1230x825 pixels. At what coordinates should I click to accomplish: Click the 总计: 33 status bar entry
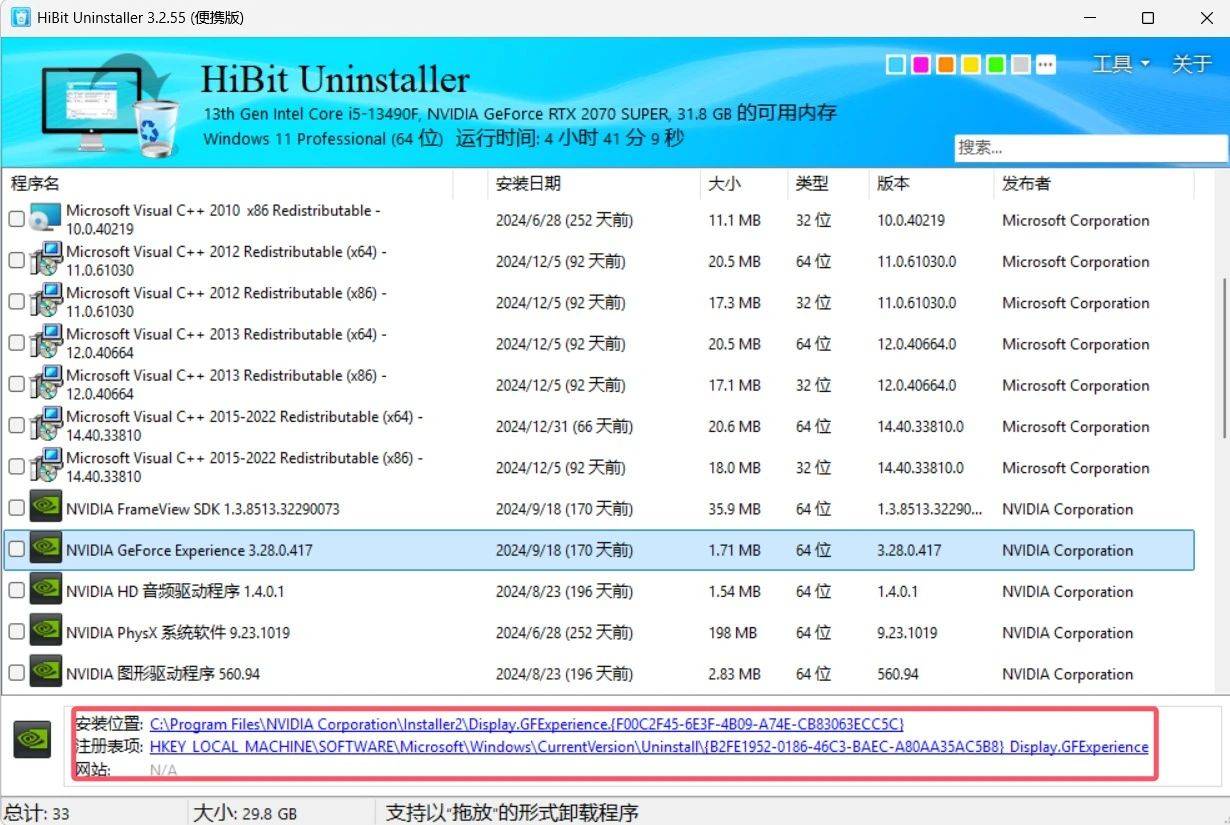pos(37,813)
